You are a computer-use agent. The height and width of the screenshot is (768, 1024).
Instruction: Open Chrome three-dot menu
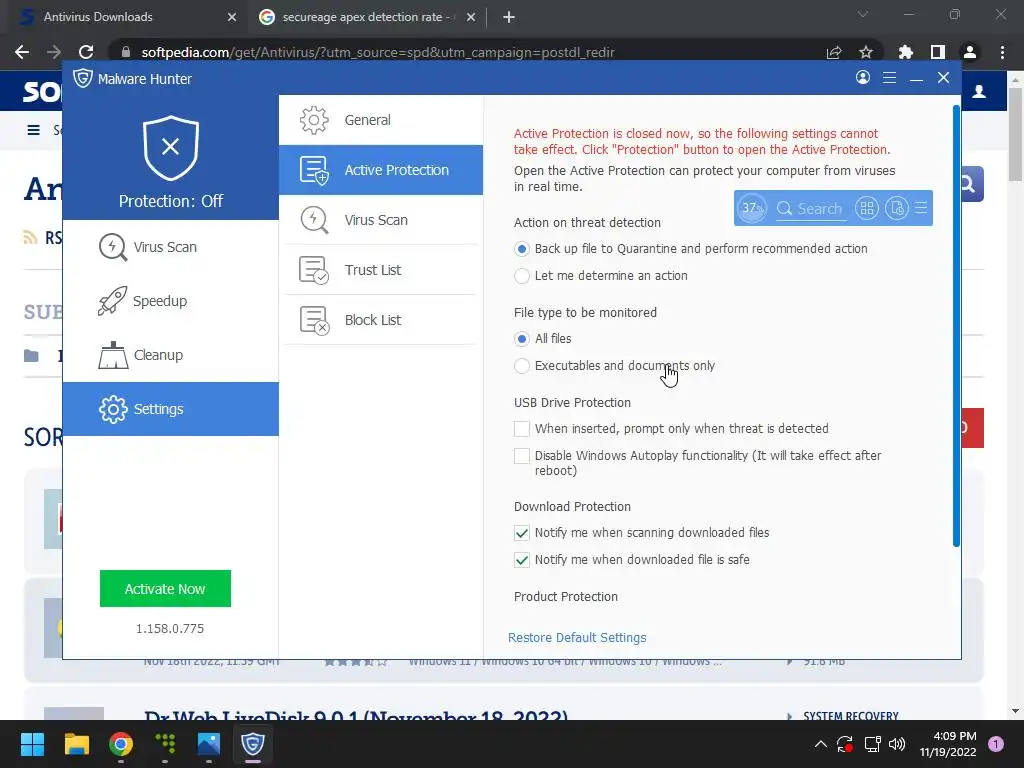[x=1002, y=52]
